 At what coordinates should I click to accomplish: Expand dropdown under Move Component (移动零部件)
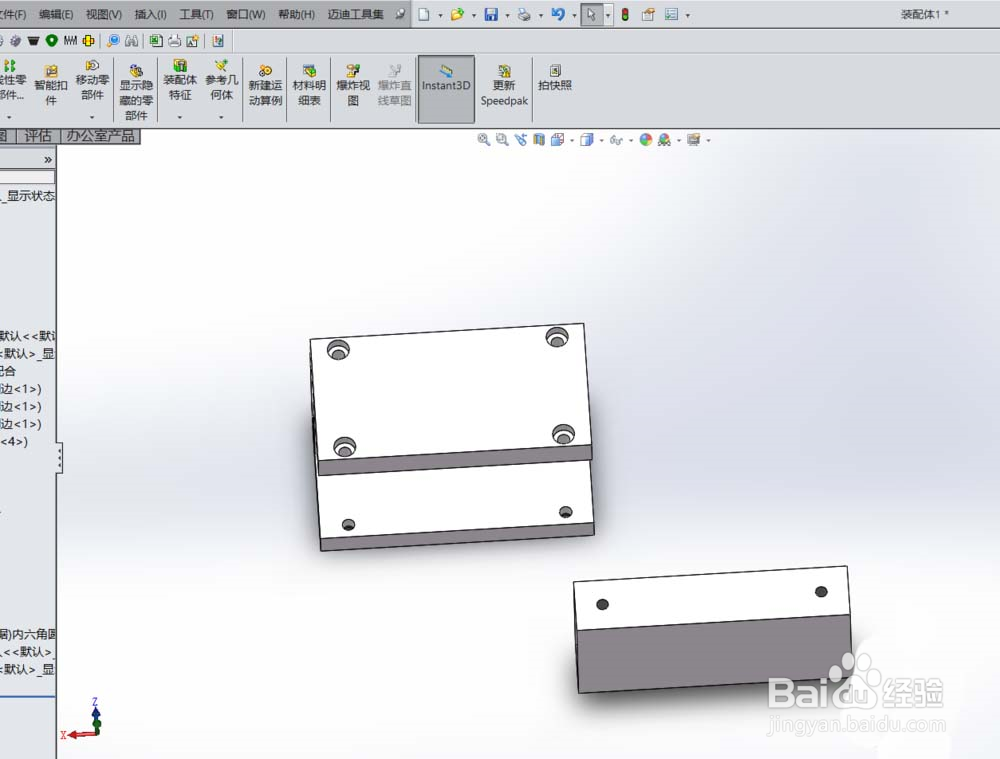click(92, 117)
